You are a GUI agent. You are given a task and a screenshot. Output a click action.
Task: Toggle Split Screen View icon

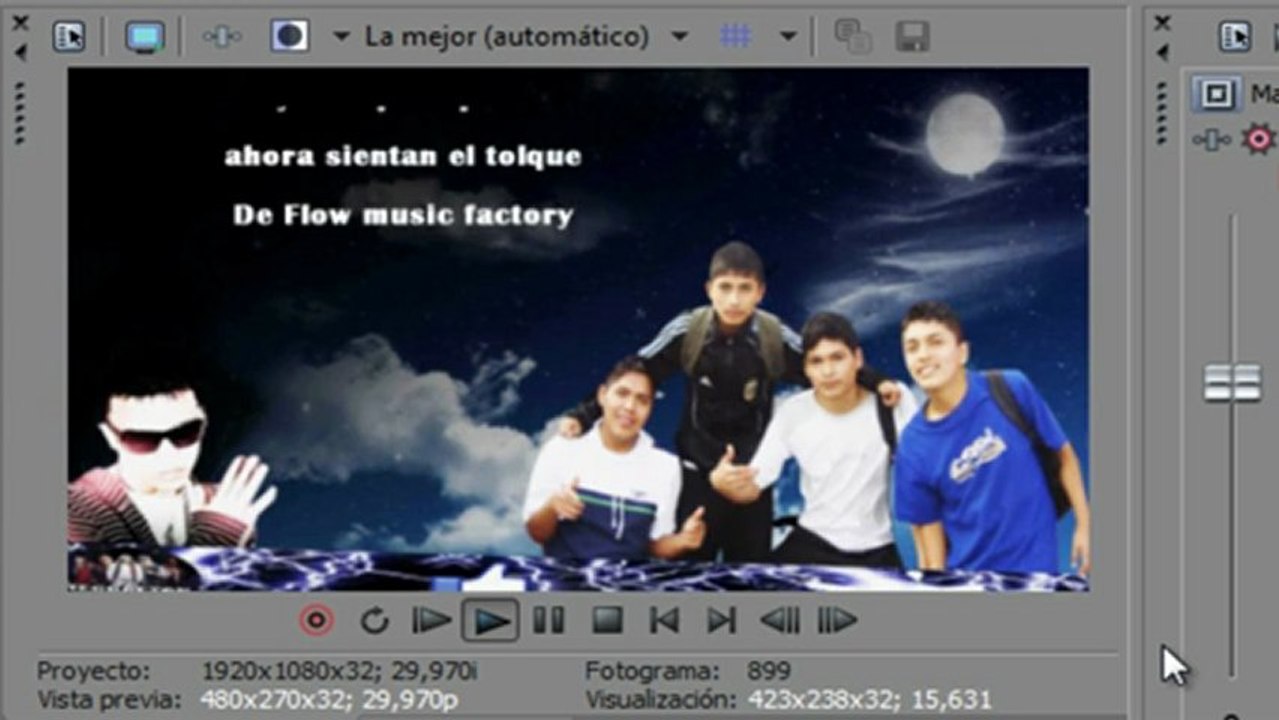point(289,37)
